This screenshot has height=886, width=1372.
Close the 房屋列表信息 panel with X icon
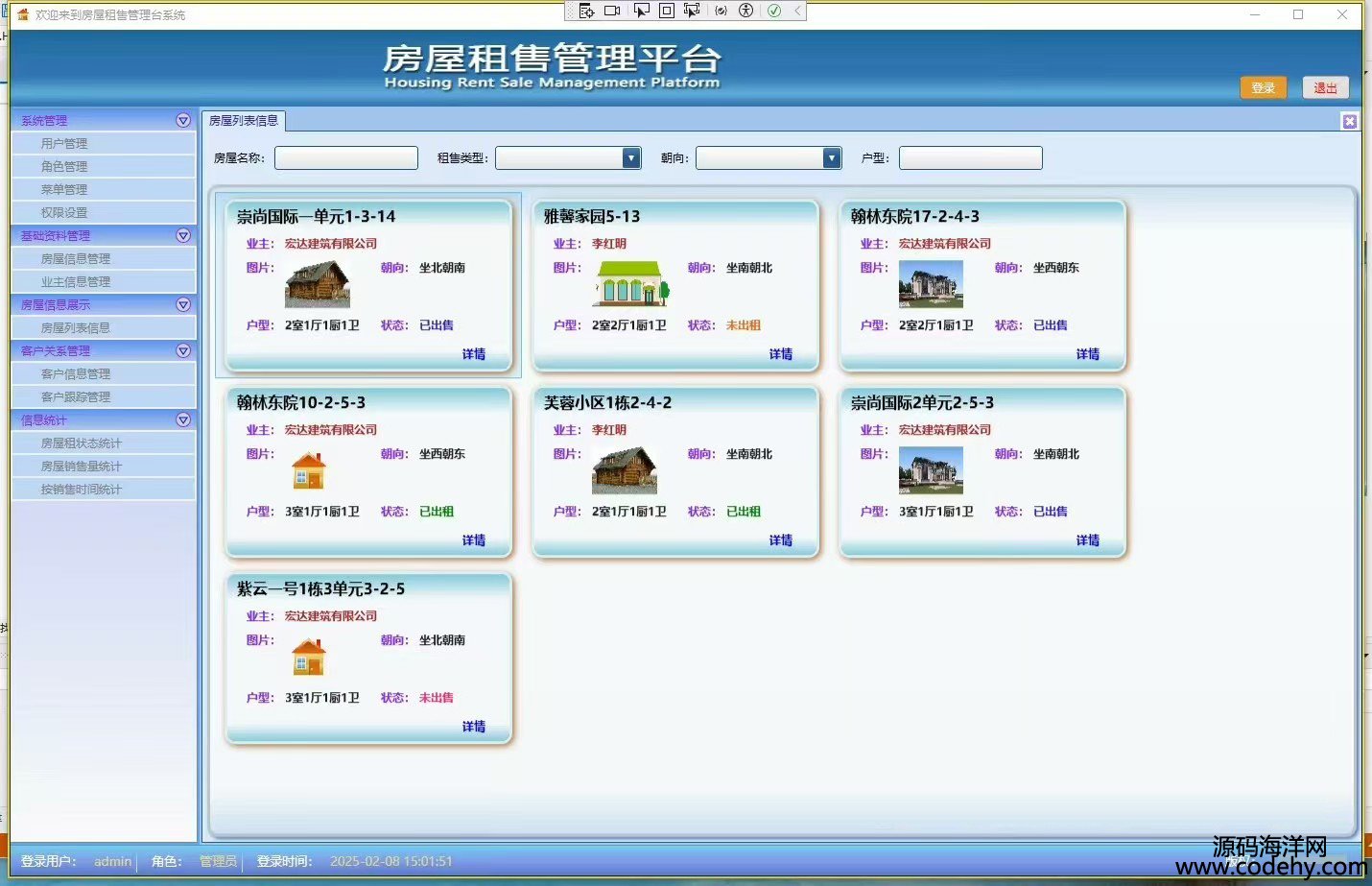point(1349,121)
